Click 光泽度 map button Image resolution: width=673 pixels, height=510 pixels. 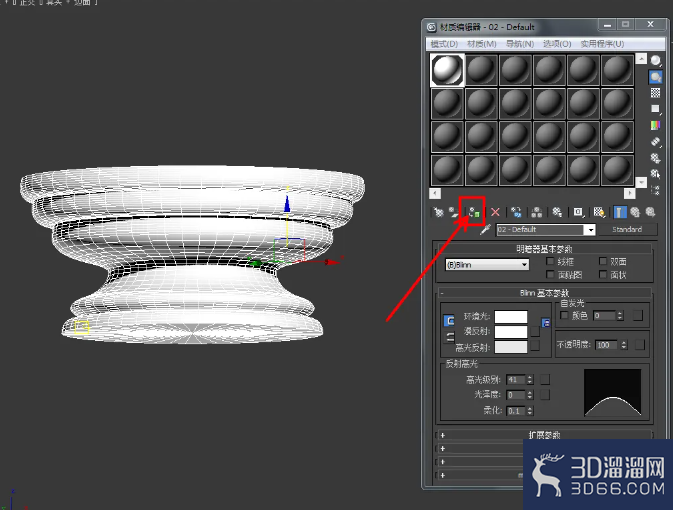(x=545, y=395)
